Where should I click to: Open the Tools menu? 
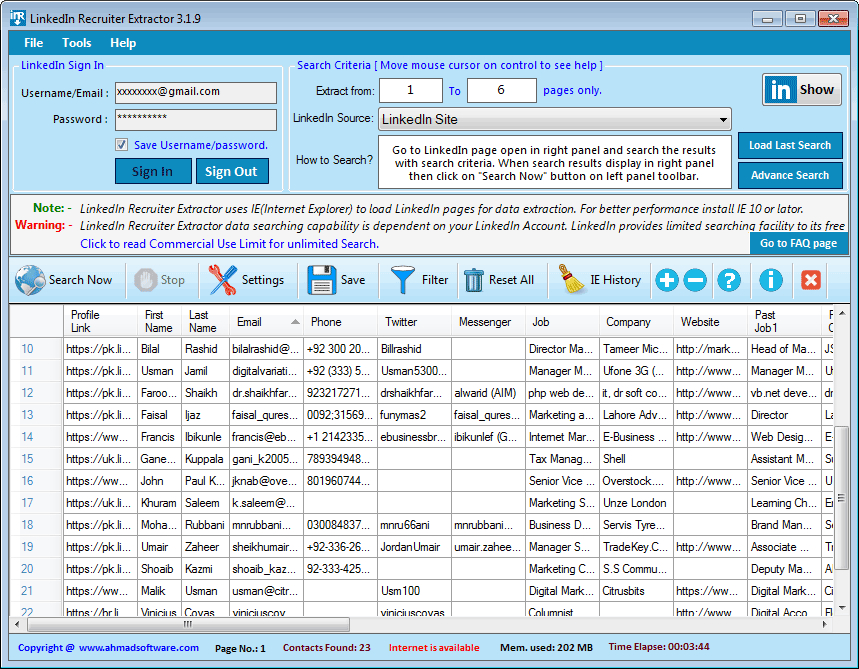[x=77, y=43]
